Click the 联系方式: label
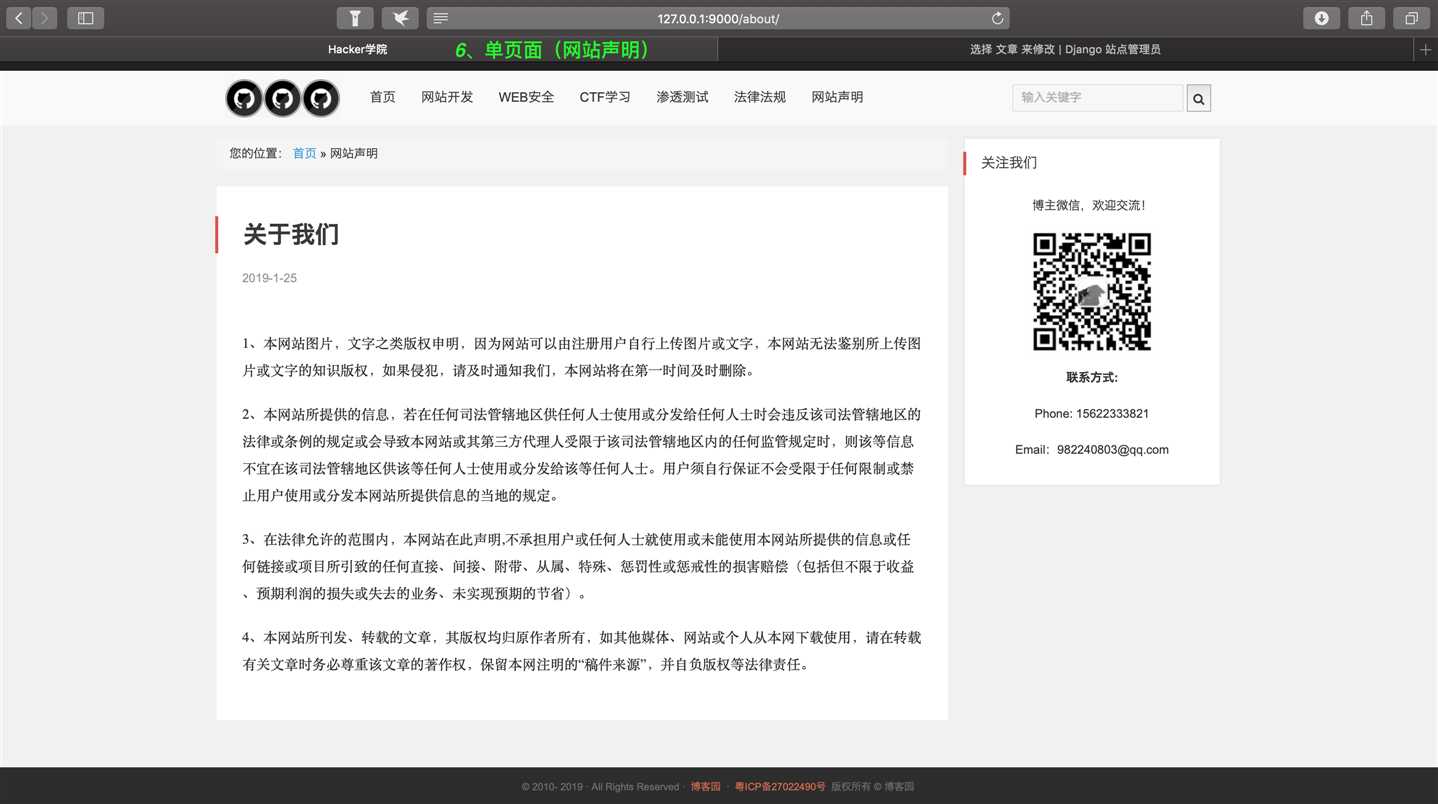1438x804 pixels. point(1092,377)
